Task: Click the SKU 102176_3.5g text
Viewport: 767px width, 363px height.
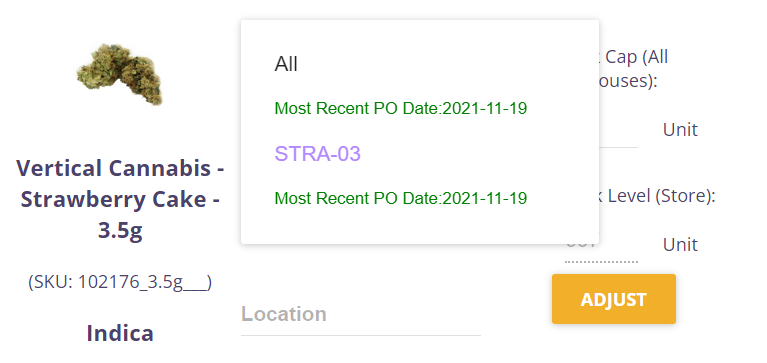Action: tap(120, 282)
